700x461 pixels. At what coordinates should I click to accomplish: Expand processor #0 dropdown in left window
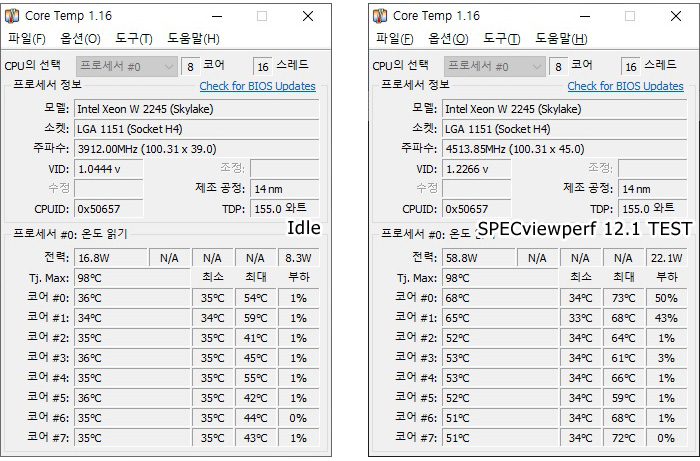pos(127,66)
